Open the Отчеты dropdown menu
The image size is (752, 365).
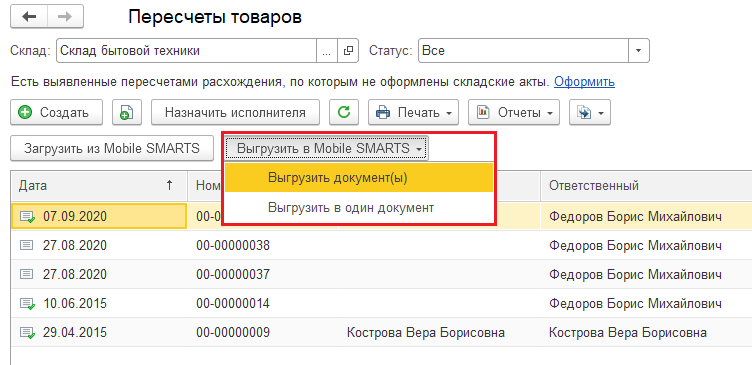(x=514, y=112)
